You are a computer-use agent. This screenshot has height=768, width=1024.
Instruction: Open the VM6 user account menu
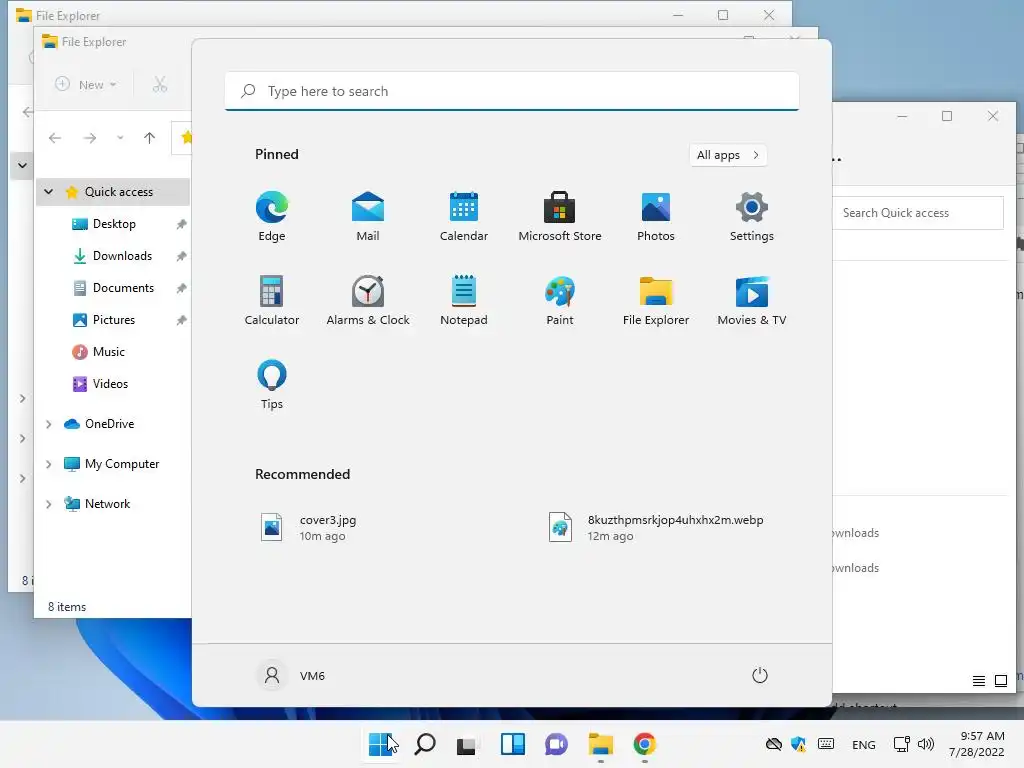[x=292, y=675]
